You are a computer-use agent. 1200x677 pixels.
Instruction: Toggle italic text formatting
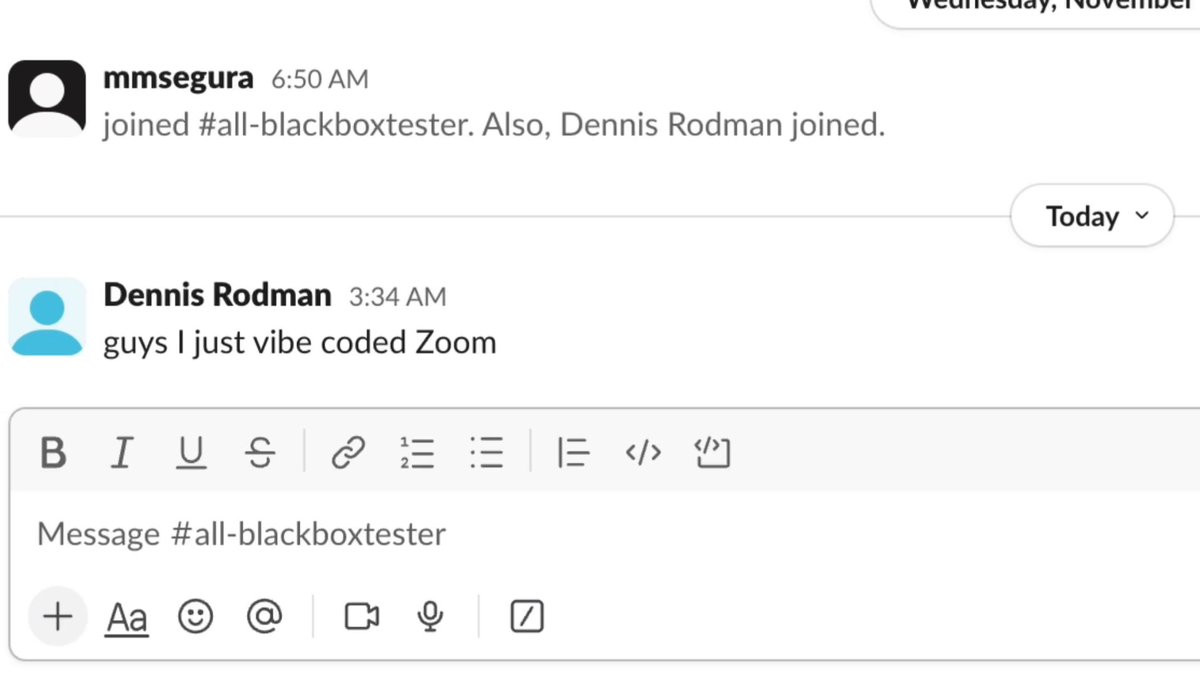(121, 453)
